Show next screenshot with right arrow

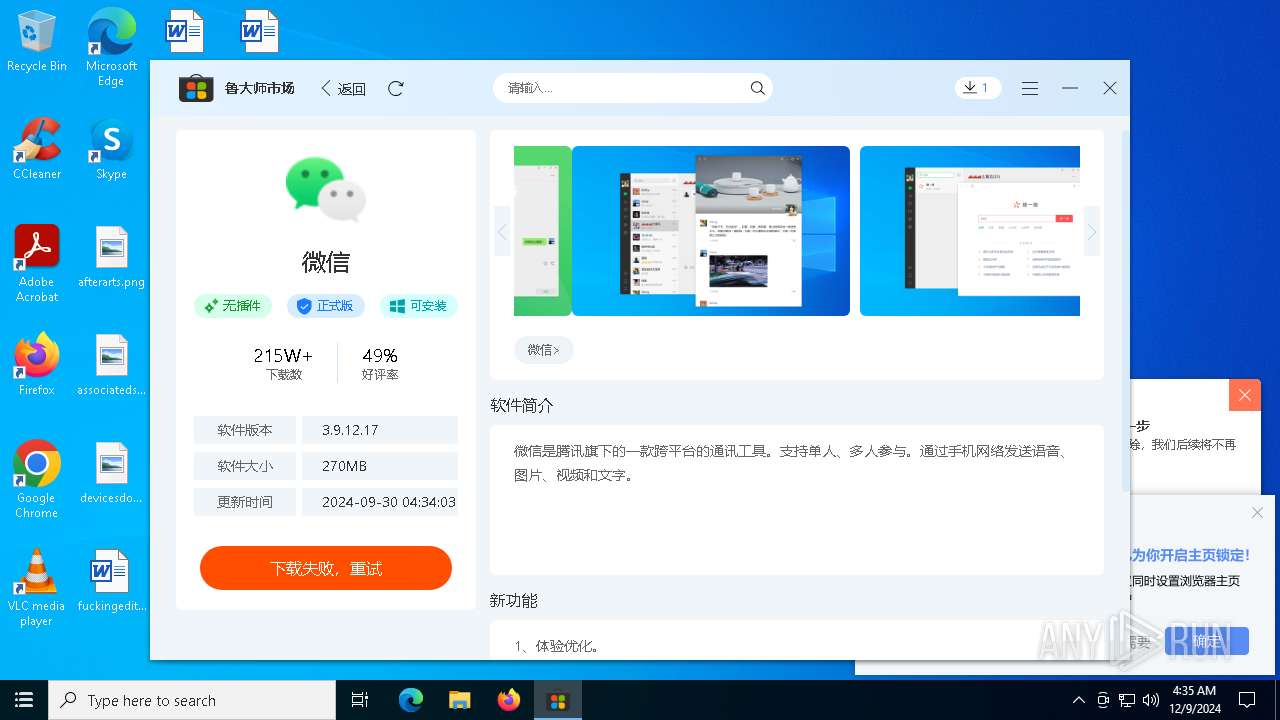(1092, 232)
